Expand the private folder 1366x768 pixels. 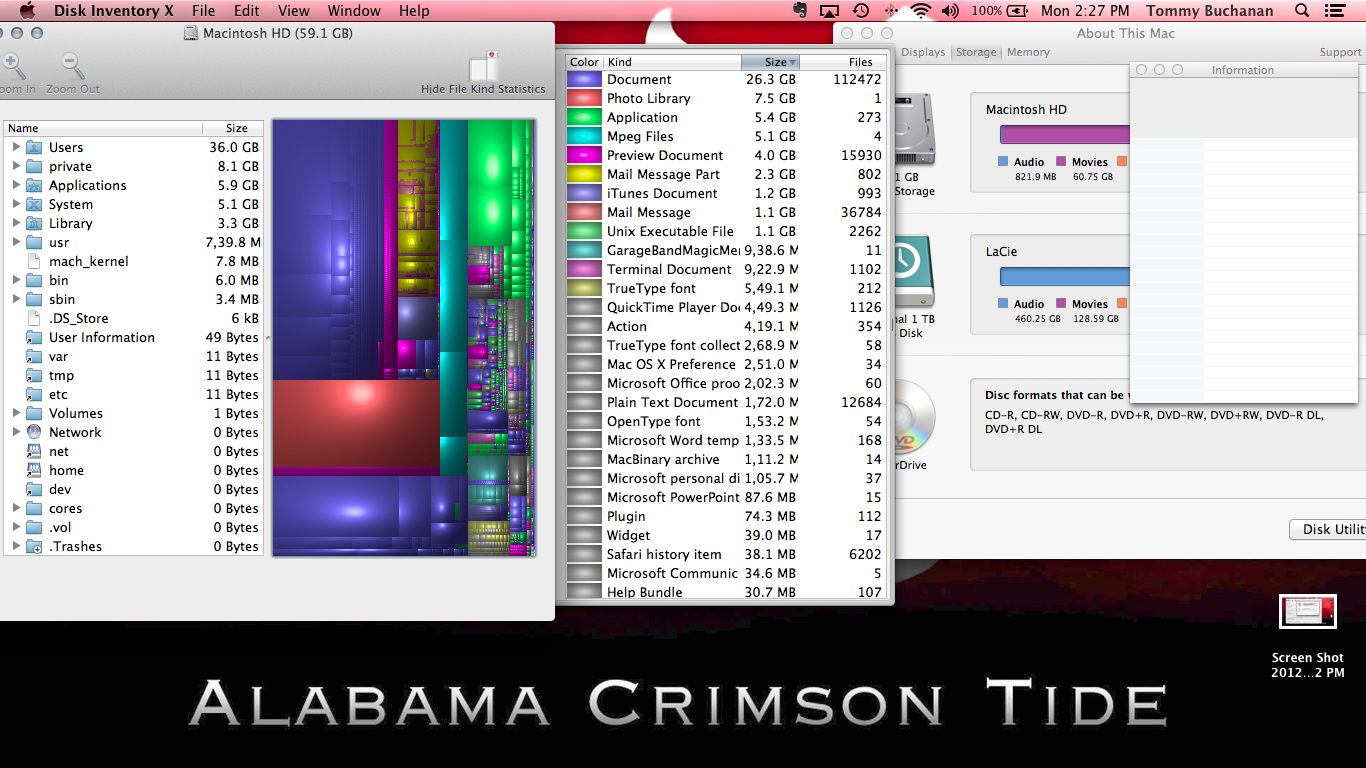(16, 166)
